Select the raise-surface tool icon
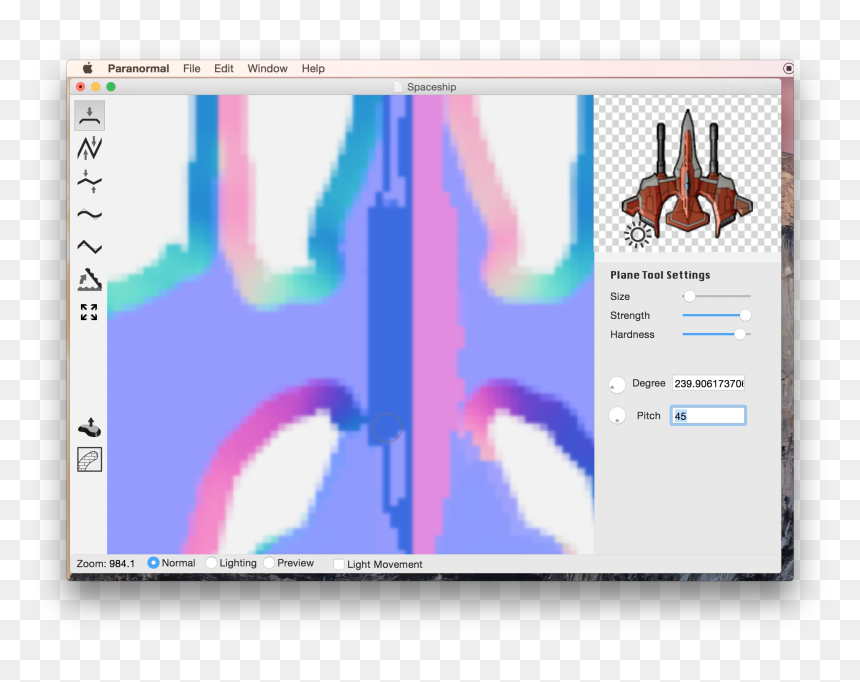Screen dimensions: 860x682 89,427
